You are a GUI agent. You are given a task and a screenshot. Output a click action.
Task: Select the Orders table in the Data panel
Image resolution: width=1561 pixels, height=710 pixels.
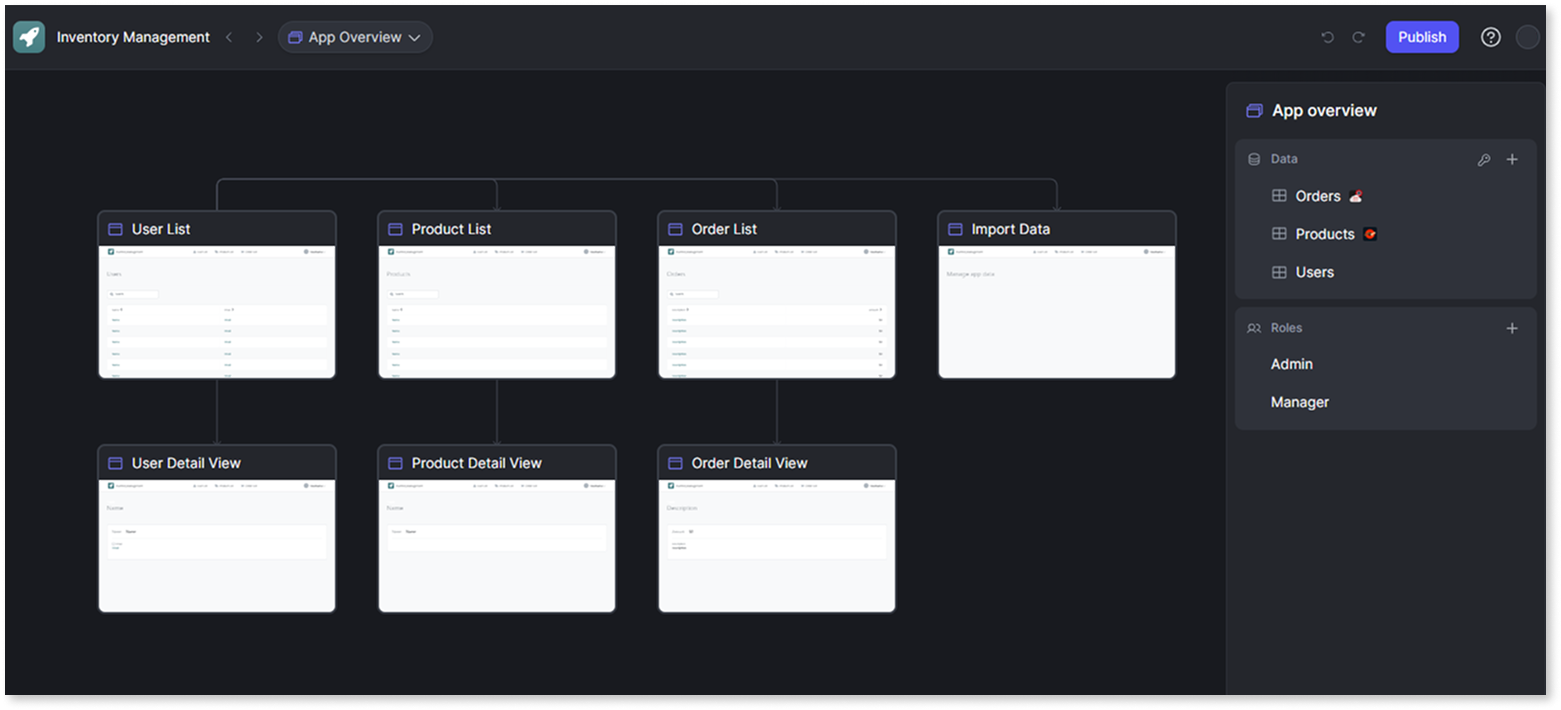[x=1317, y=196]
